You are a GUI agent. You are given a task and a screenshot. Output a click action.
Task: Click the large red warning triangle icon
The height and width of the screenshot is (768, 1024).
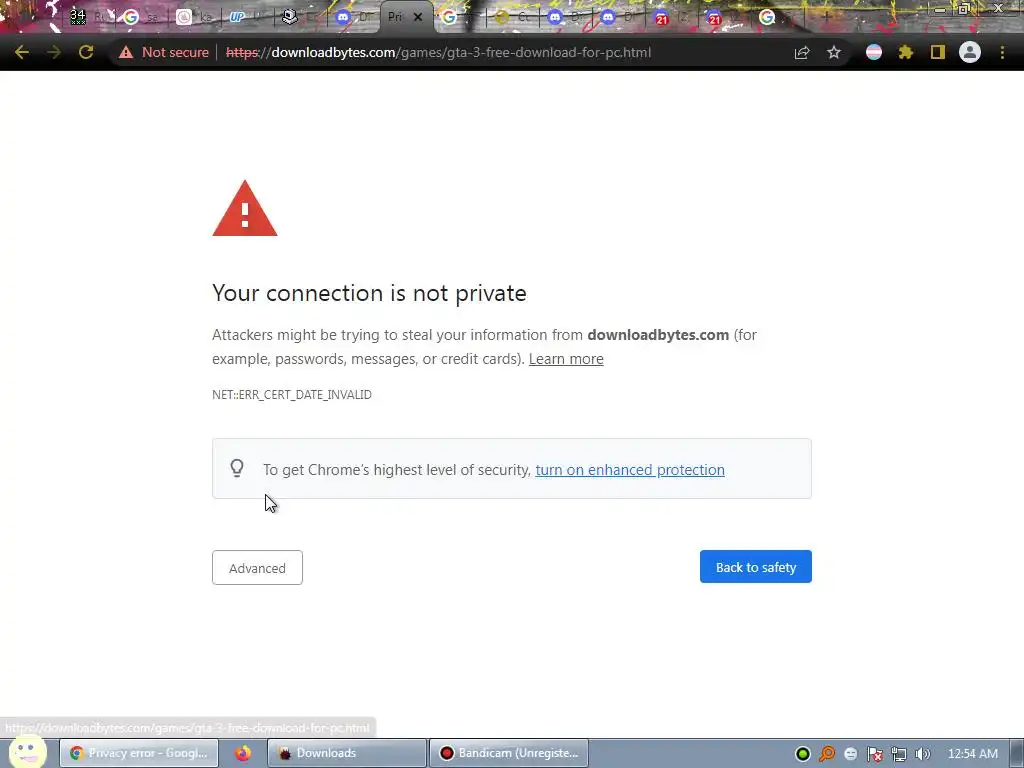pos(245,208)
